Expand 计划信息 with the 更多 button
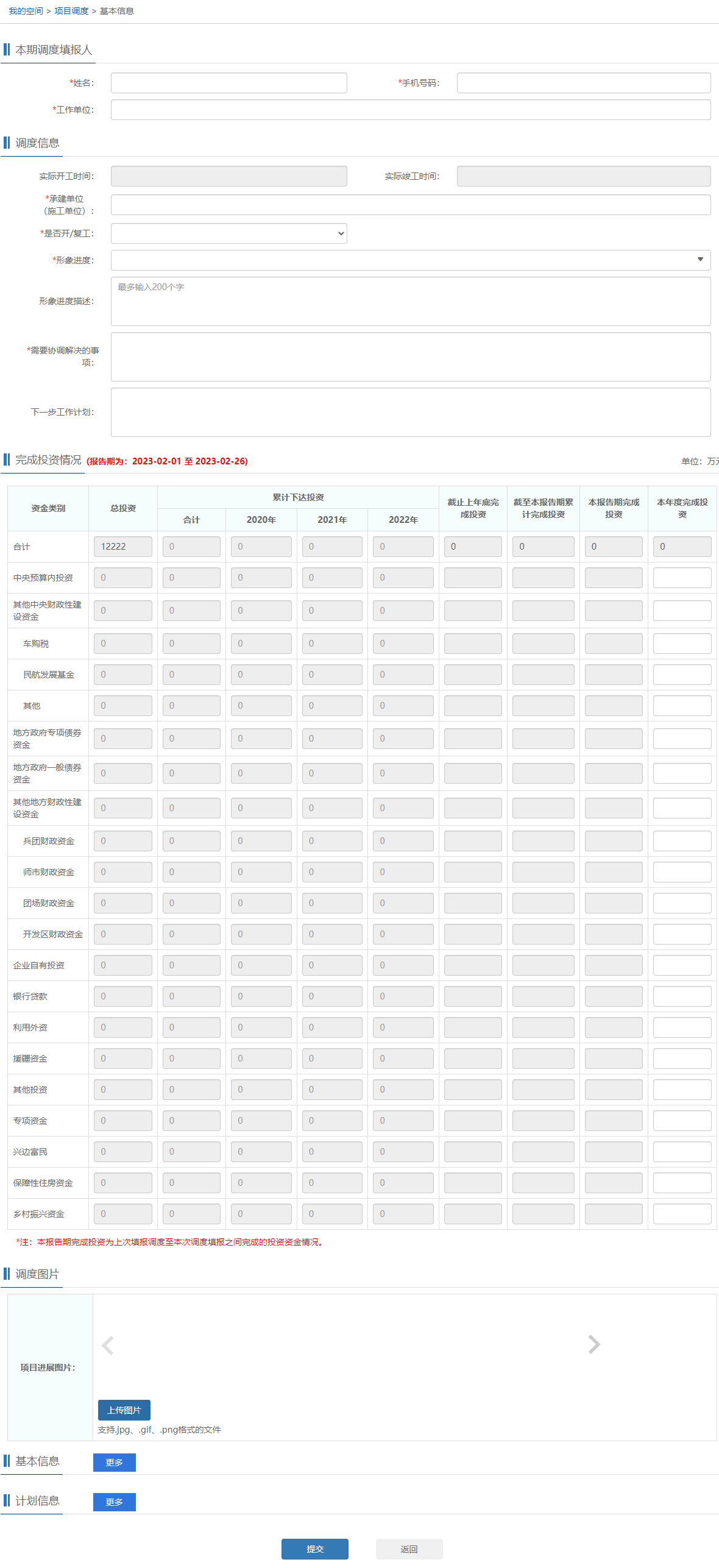 click(x=114, y=1502)
